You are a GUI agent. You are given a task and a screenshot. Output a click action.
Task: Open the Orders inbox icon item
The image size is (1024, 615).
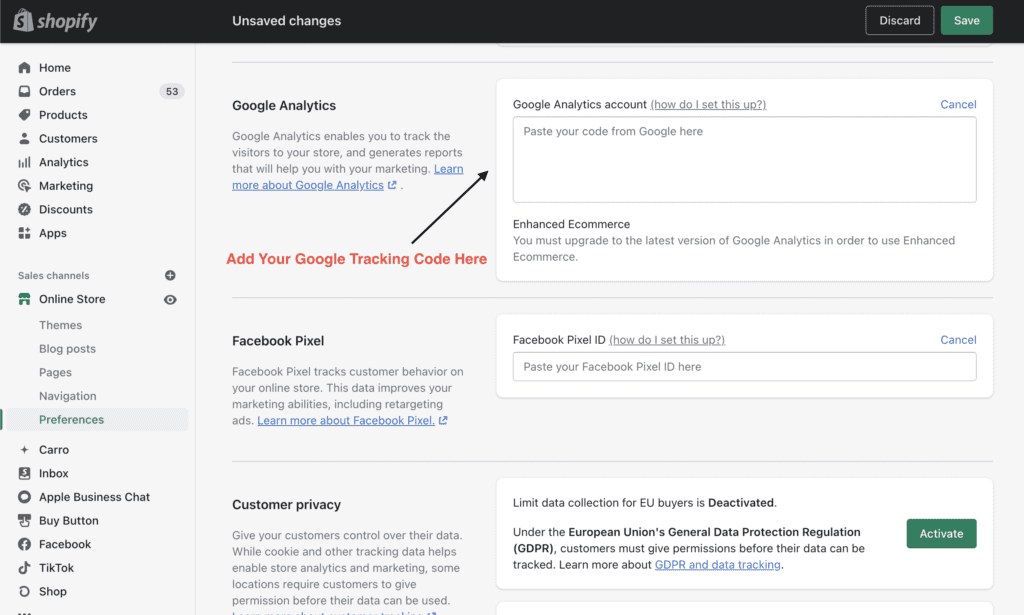point(24,91)
